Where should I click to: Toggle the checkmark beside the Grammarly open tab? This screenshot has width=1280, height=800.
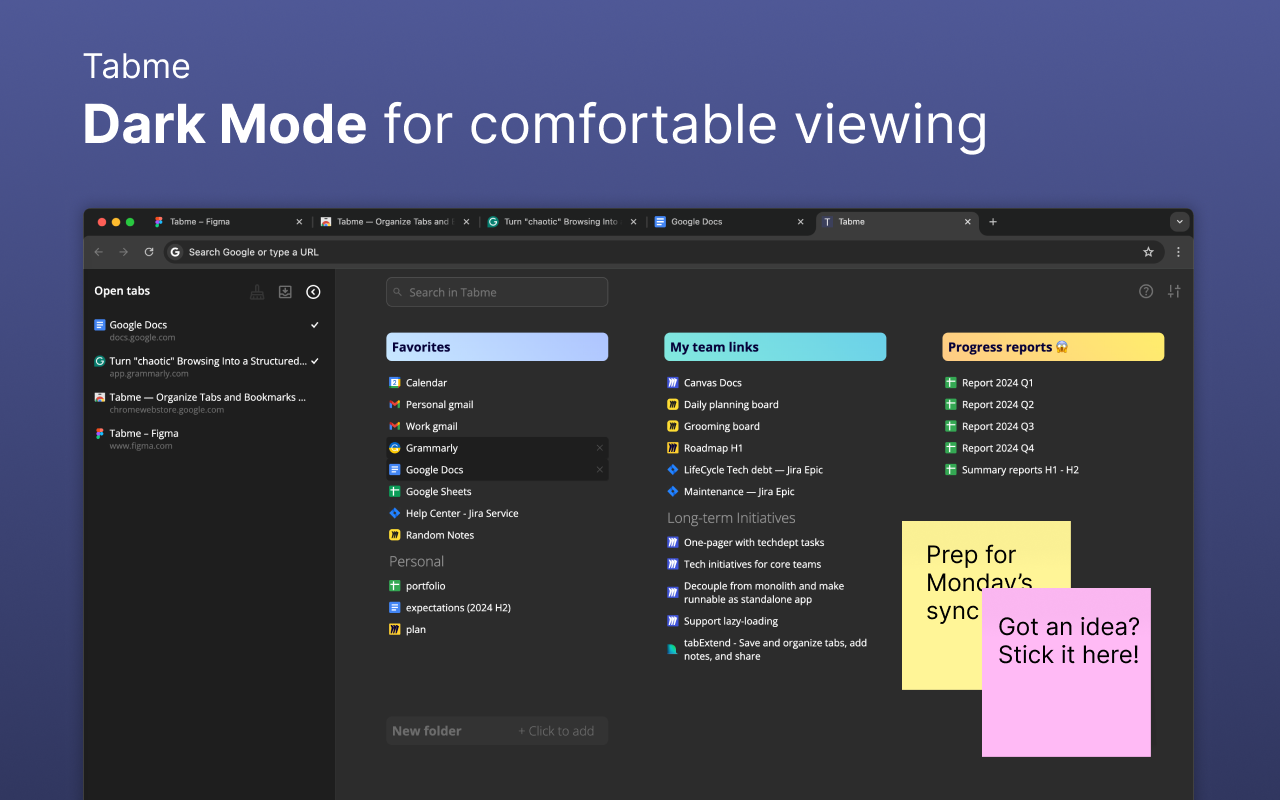(315, 361)
